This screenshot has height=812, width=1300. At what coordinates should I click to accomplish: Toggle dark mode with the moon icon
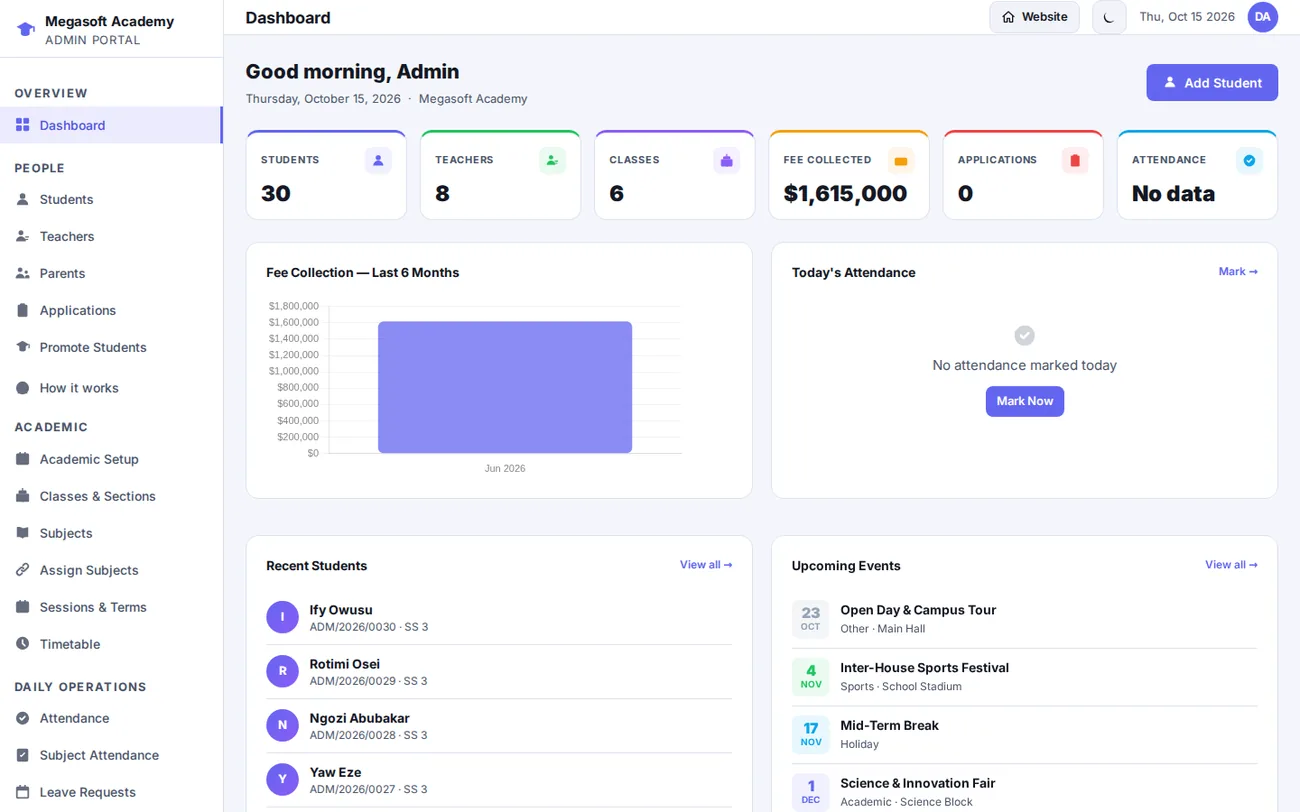pyautogui.click(x=1109, y=17)
